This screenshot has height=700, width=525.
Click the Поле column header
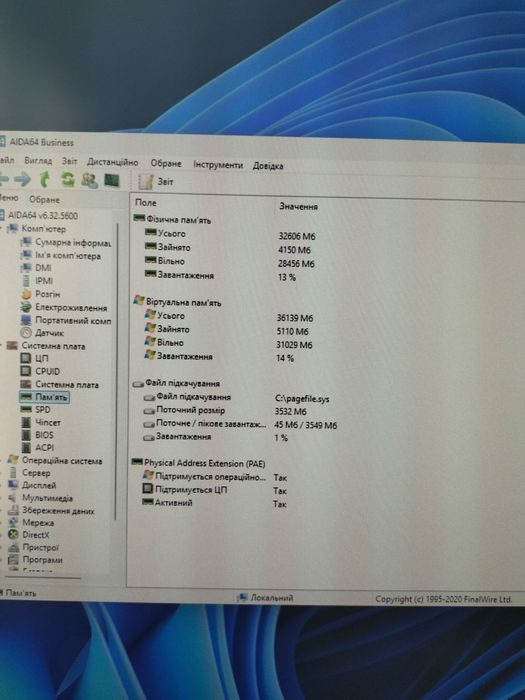coord(146,203)
